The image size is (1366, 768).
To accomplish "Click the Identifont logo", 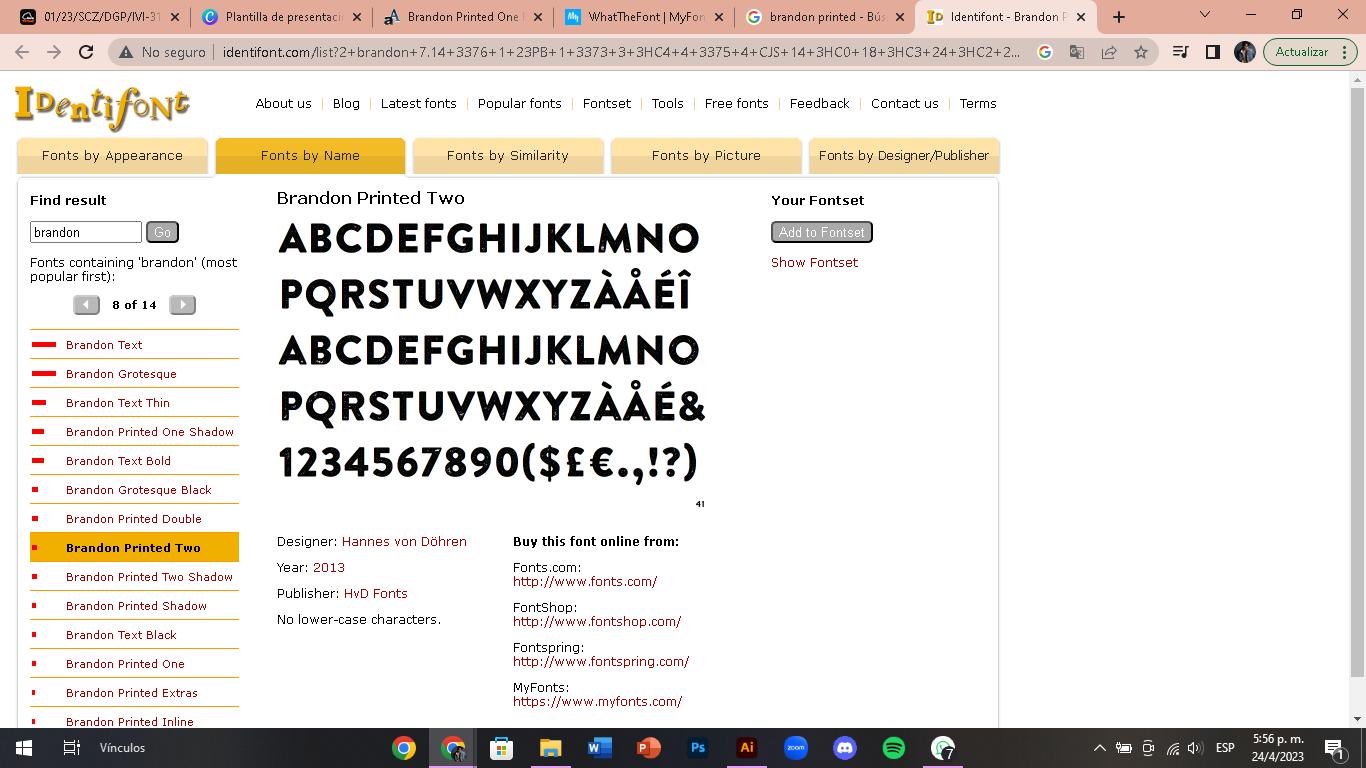I will click(102, 107).
